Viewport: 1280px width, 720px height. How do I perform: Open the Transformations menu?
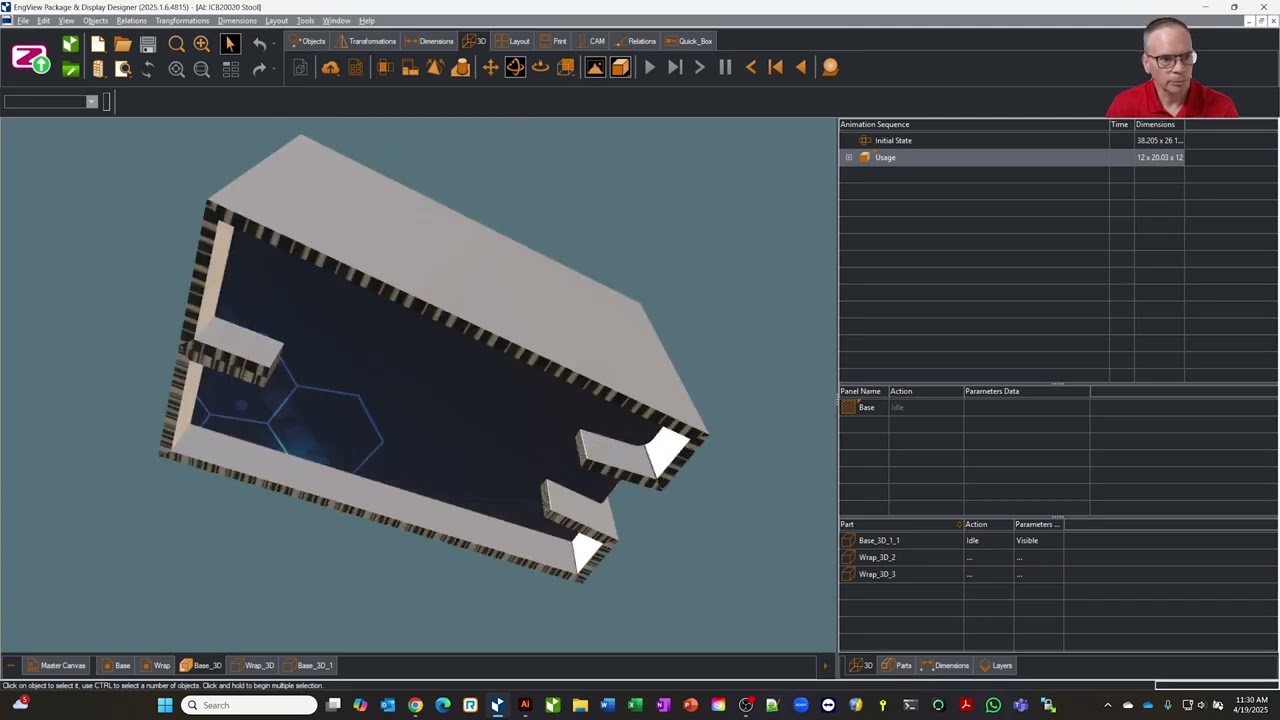pyautogui.click(x=182, y=21)
